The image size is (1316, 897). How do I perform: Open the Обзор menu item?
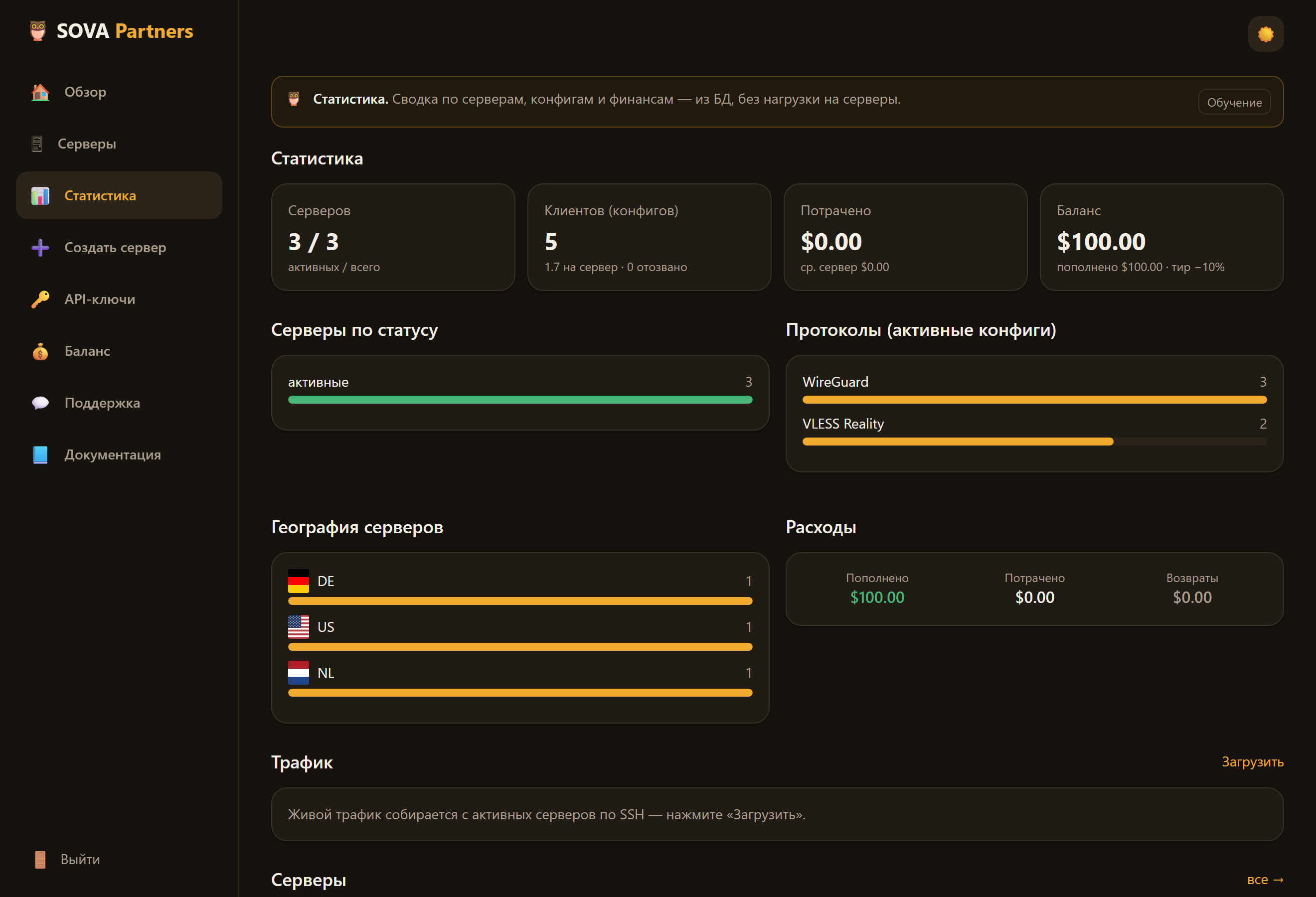pyautogui.click(x=119, y=92)
